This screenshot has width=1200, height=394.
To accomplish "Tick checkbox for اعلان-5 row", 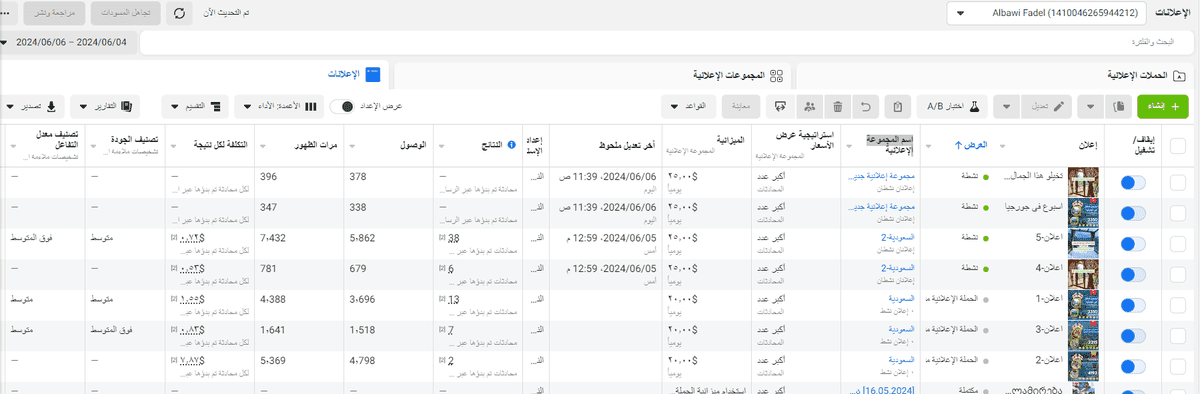I will click(1177, 243).
